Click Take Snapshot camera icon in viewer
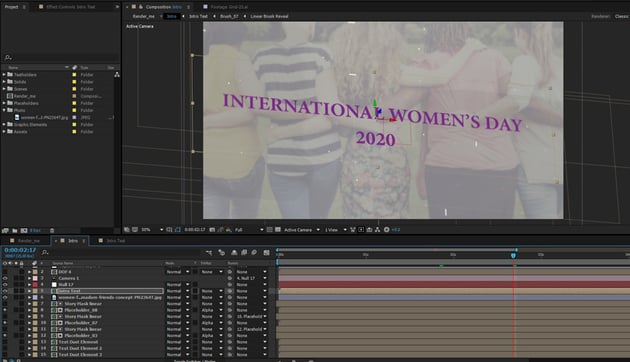 pos(212,230)
